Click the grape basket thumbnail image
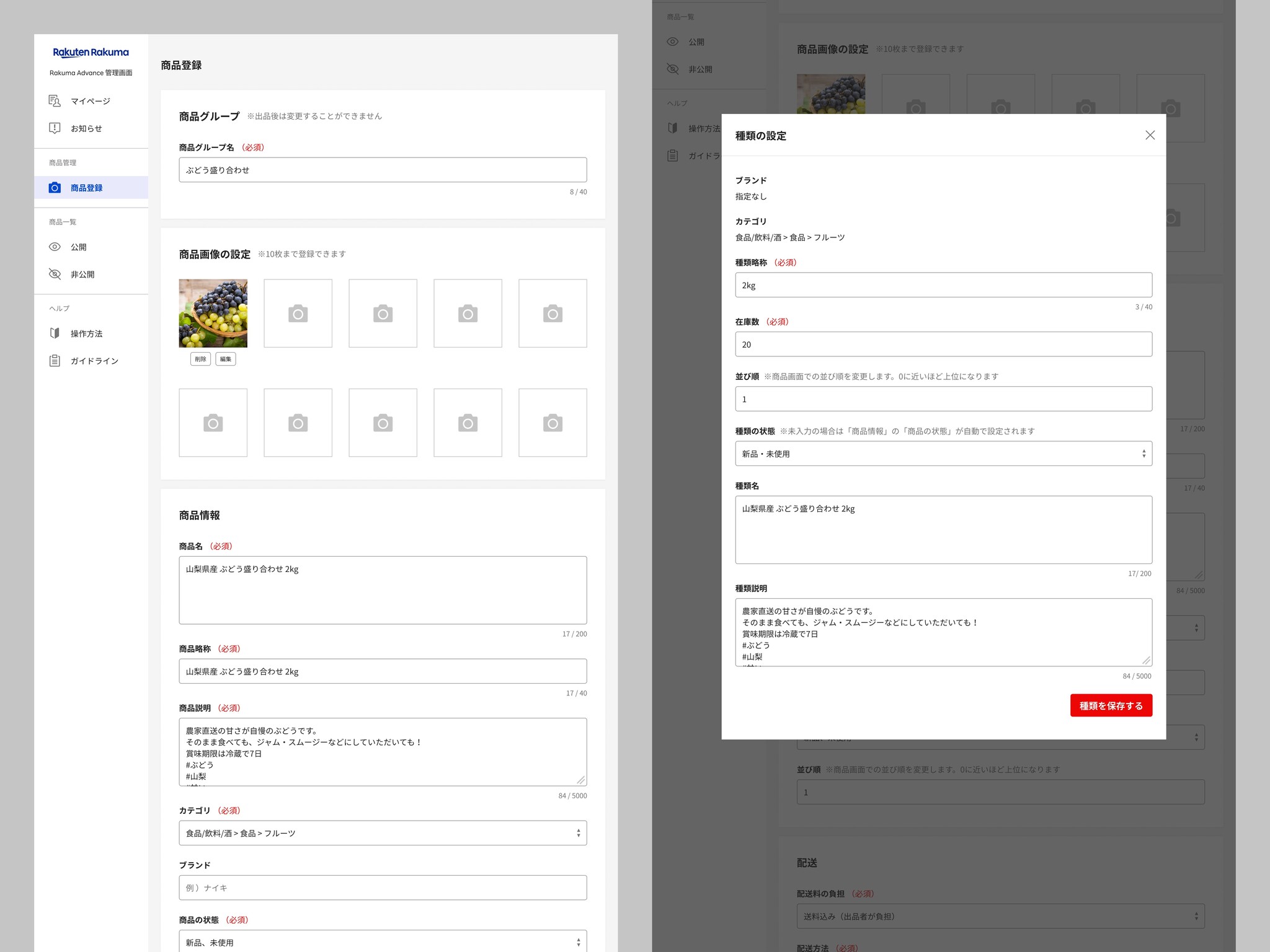The image size is (1270, 952). pos(213,313)
